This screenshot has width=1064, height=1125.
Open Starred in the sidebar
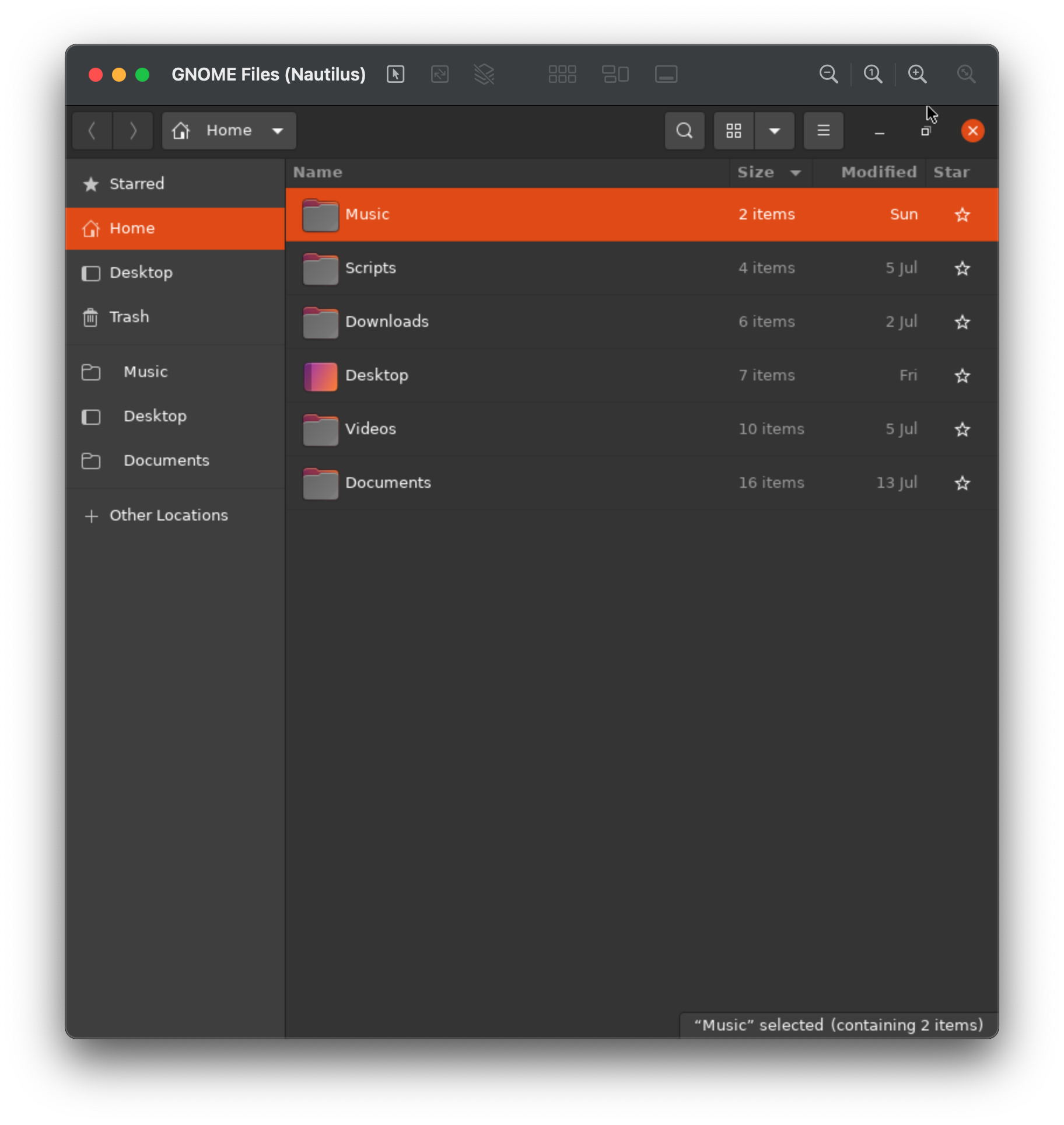pyautogui.click(x=175, y=184)
